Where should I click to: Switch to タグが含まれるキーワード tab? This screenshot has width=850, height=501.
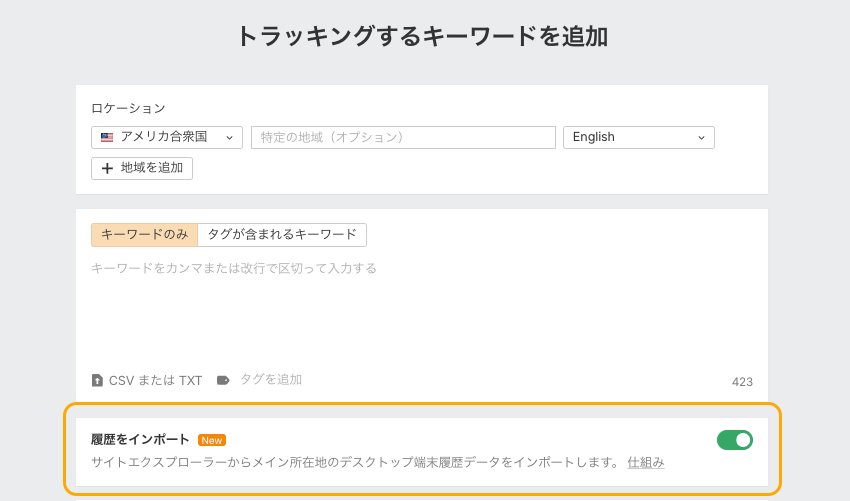click(x=282, y=234)
